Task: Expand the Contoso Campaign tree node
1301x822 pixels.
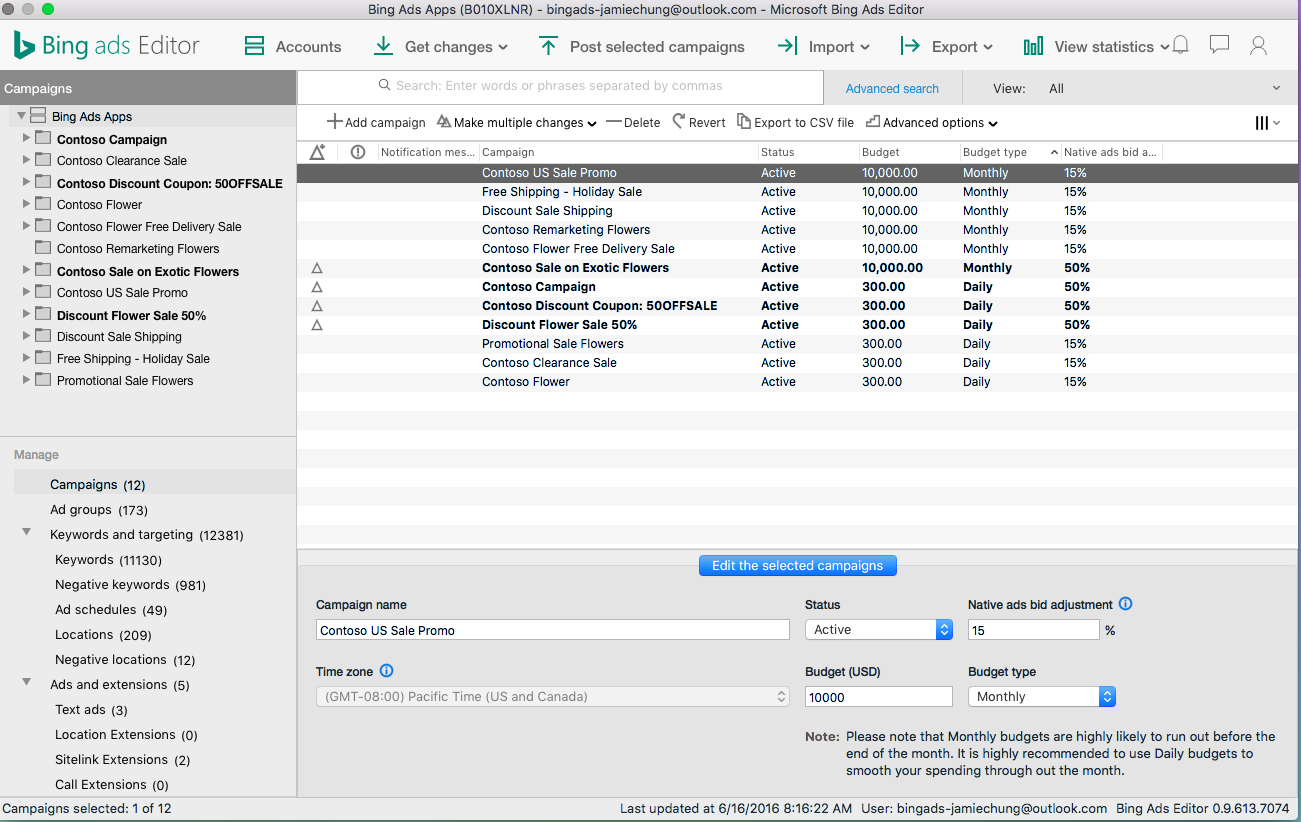Action: [26, 138]
